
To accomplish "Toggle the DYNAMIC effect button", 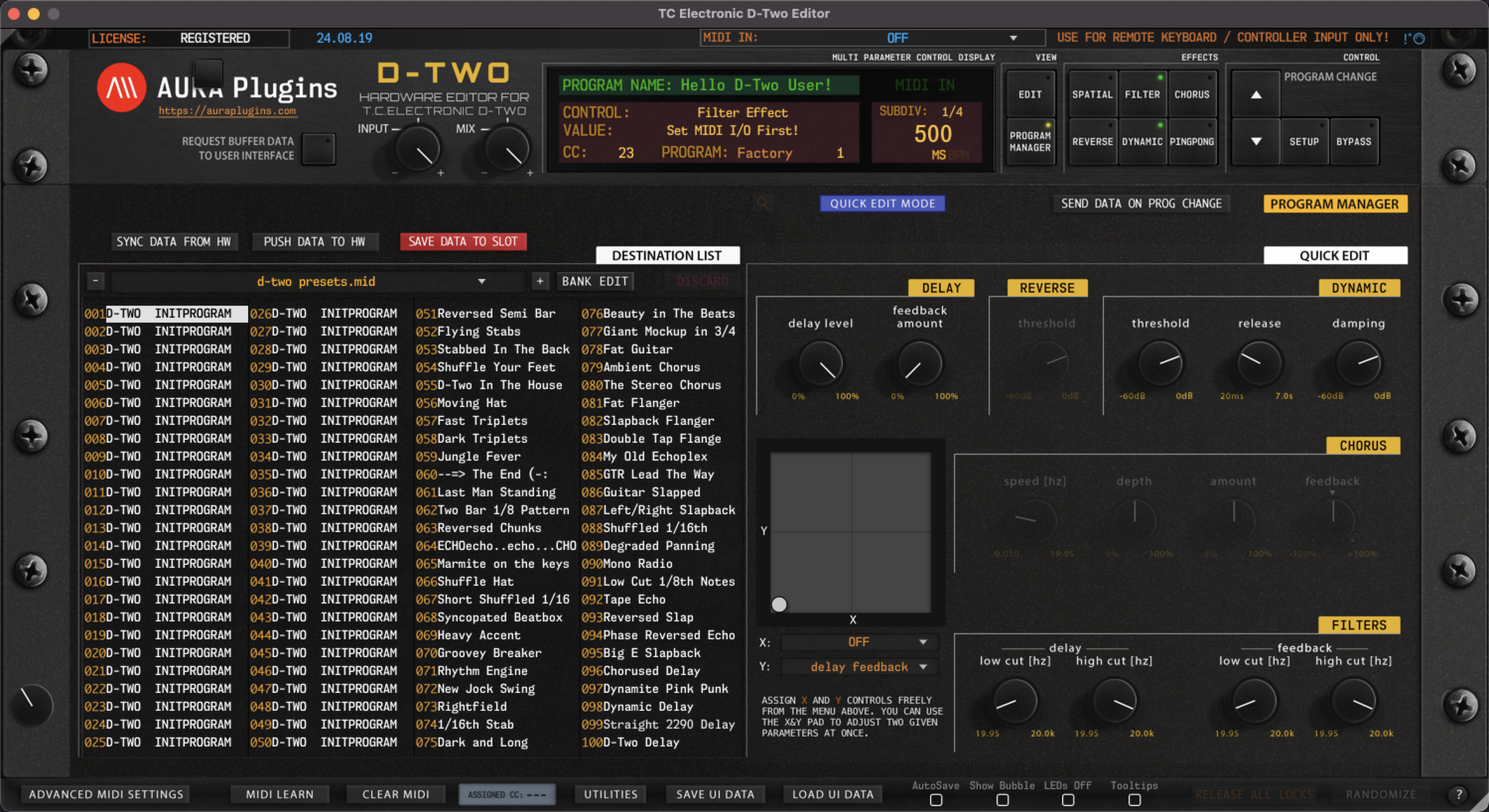I will pos(1142,141).
